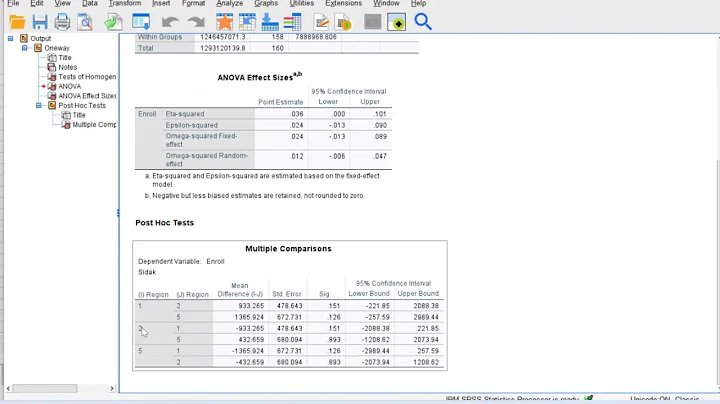This screenshot has height=404, width=720.
Task: Click the Variables list icon with colored lines
Action: point(292,22)
